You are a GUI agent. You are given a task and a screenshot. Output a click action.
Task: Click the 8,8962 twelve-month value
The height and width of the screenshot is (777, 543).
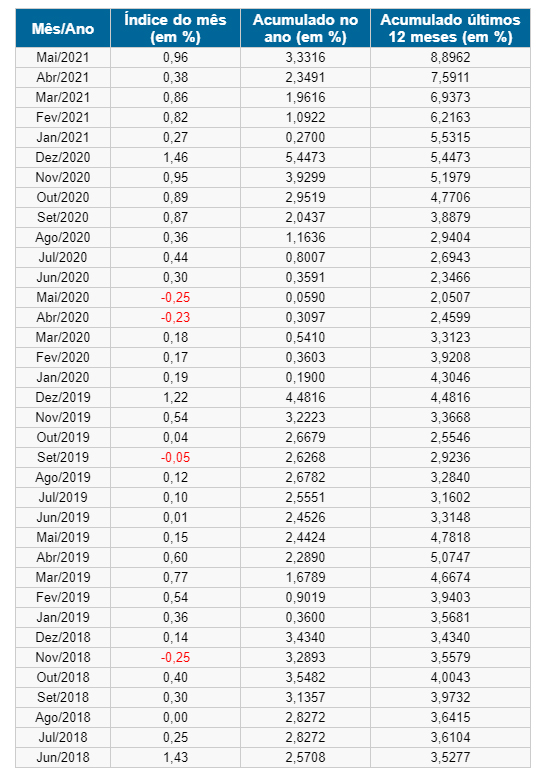tap(450, 57)
